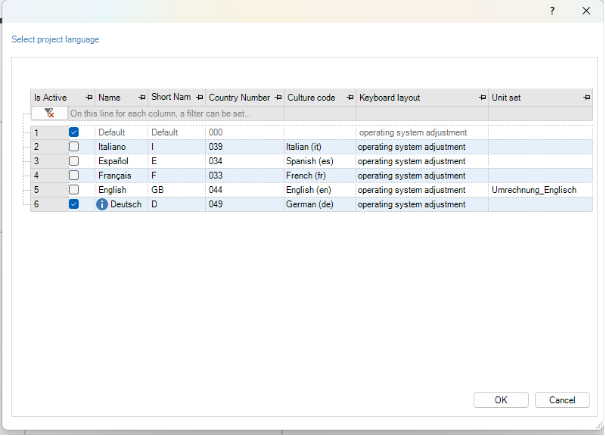The width and height of the screenshot is (605, 436).
Task: Click the pin icon in Country Number column header
Action: (278, 98)
